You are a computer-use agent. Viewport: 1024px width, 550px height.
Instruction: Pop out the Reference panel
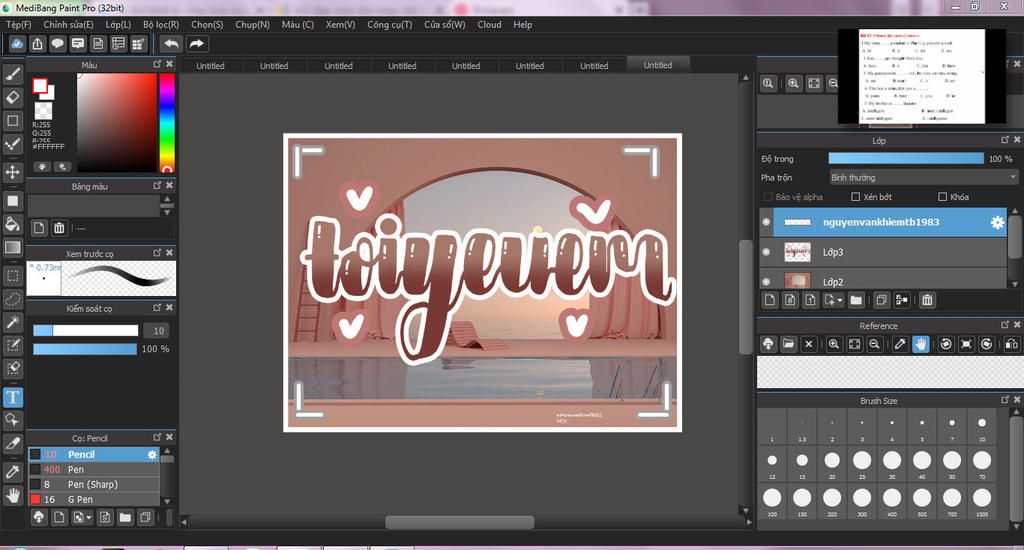(1004, 325)
